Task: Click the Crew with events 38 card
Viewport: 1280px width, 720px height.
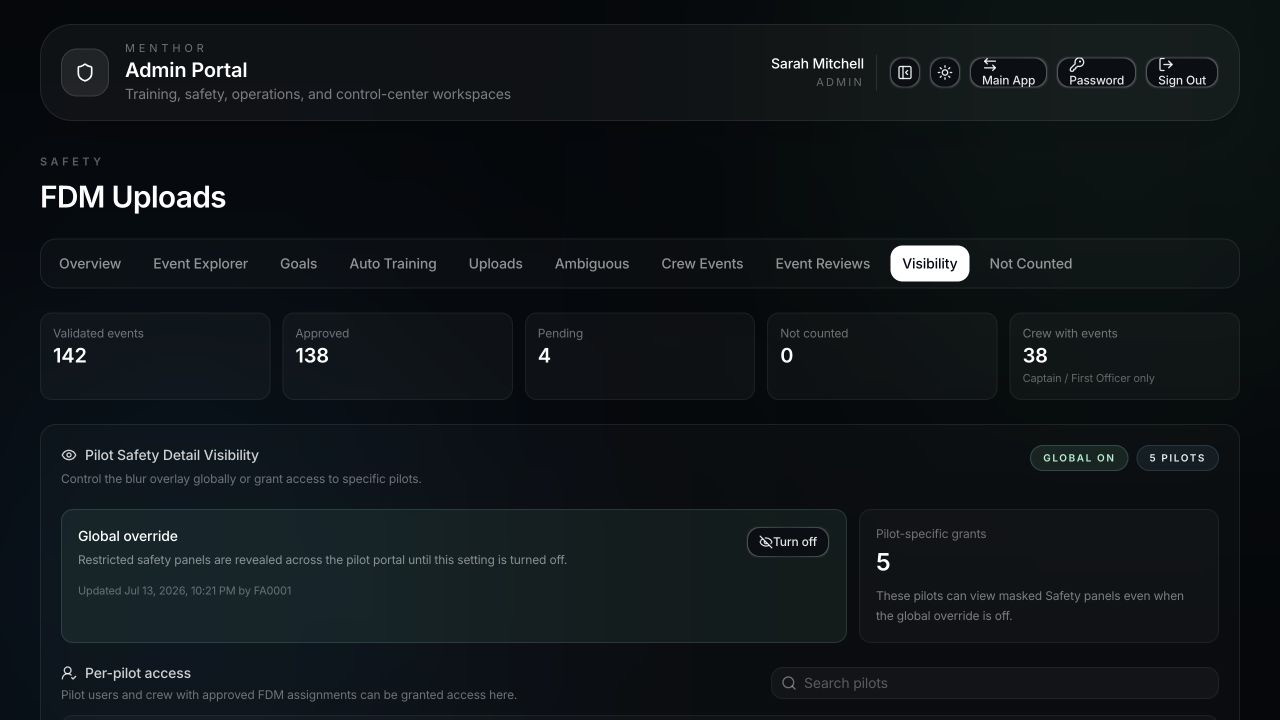Action: pos(1124,356)
